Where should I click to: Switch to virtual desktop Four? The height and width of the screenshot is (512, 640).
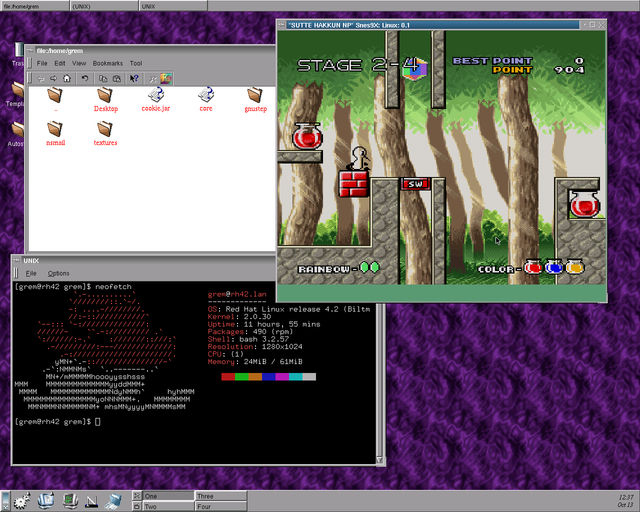click(x=221, y=506)
